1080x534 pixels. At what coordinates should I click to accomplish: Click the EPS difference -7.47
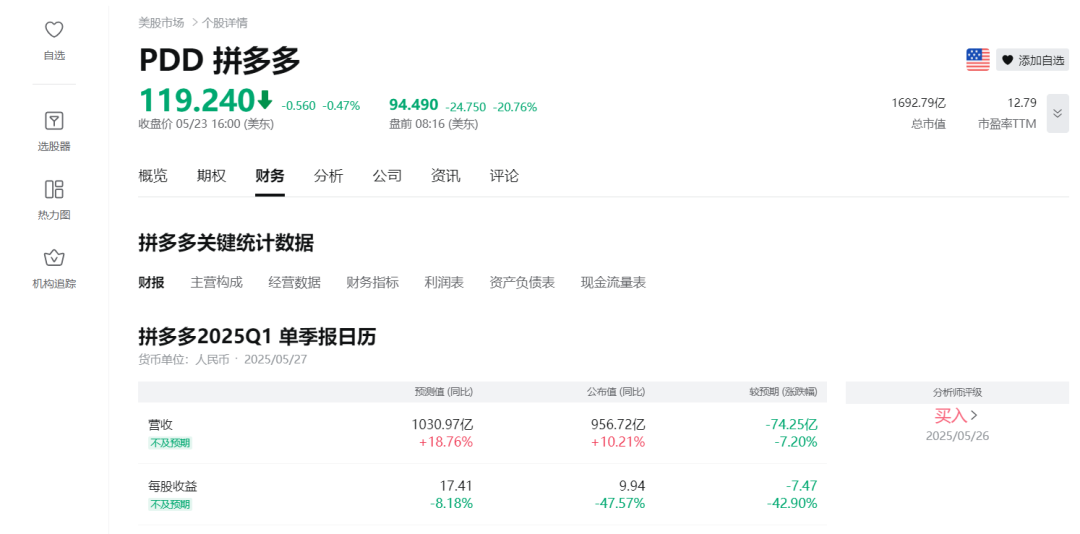[802, 486]
